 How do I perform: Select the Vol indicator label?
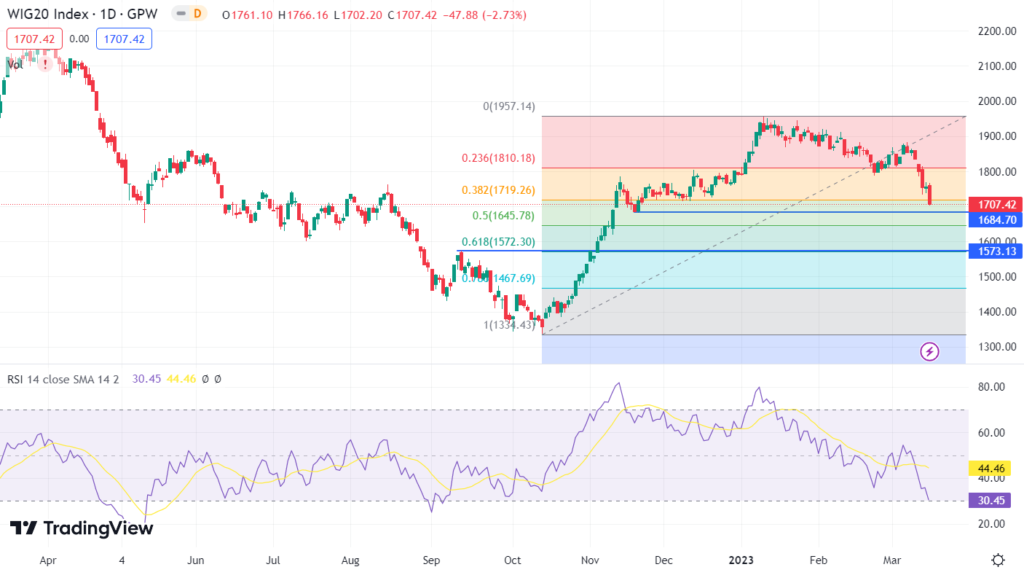click(x=13, y=62)
